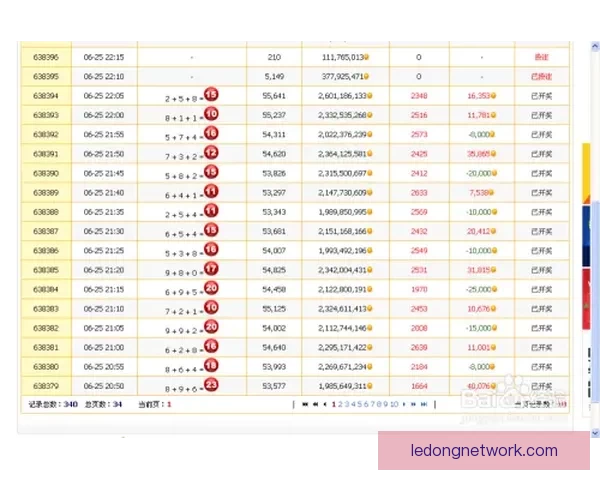Go to next page with single-right arrow
Viewport: 600px width, 480px height.
click(404, 404)
